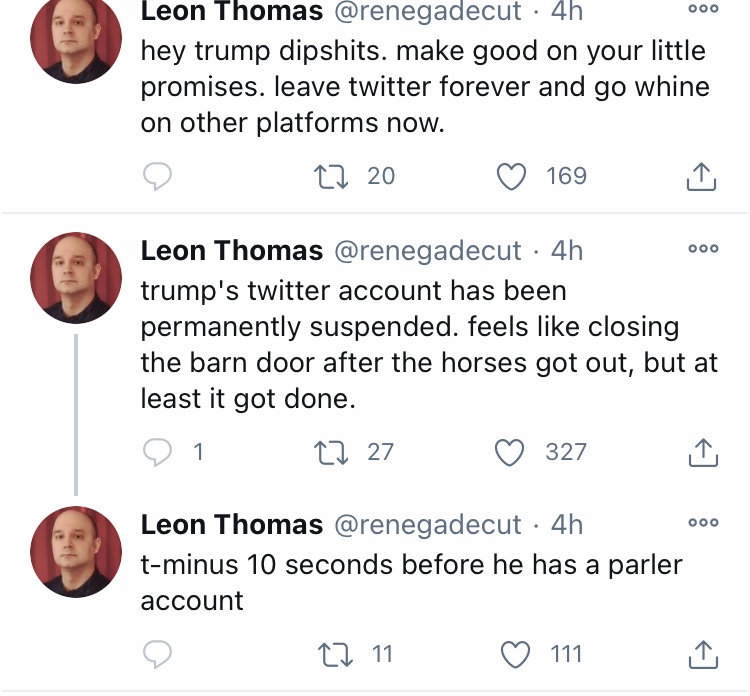Screen dimensions: 750x696
Task: Like the tweet with 327 likes
Action: (x=509, y=453)
